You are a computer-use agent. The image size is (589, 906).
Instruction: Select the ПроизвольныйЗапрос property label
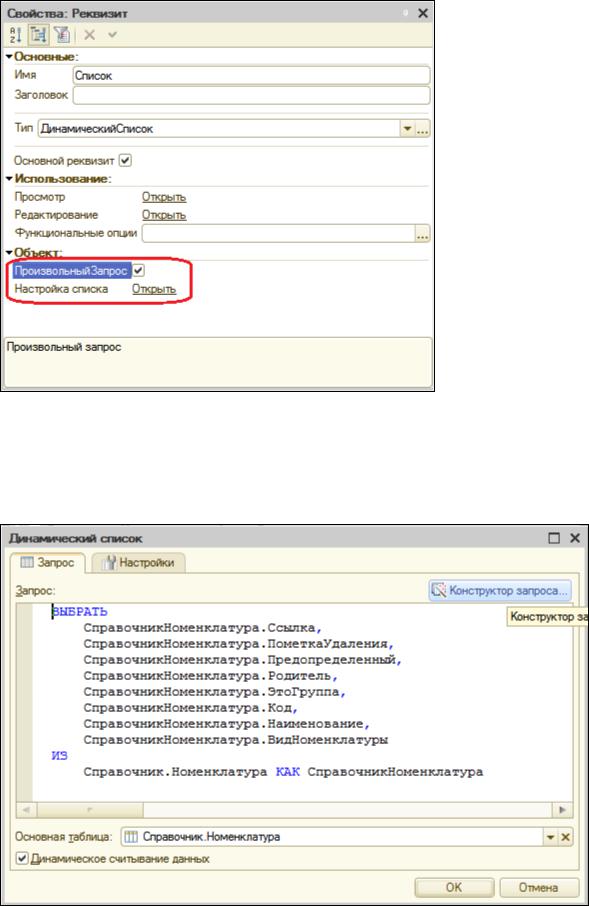coord(71,270)
